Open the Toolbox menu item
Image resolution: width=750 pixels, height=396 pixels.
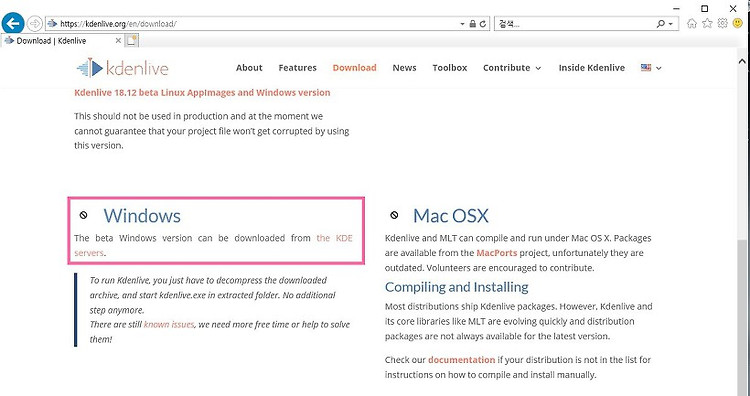click(450, 68)
